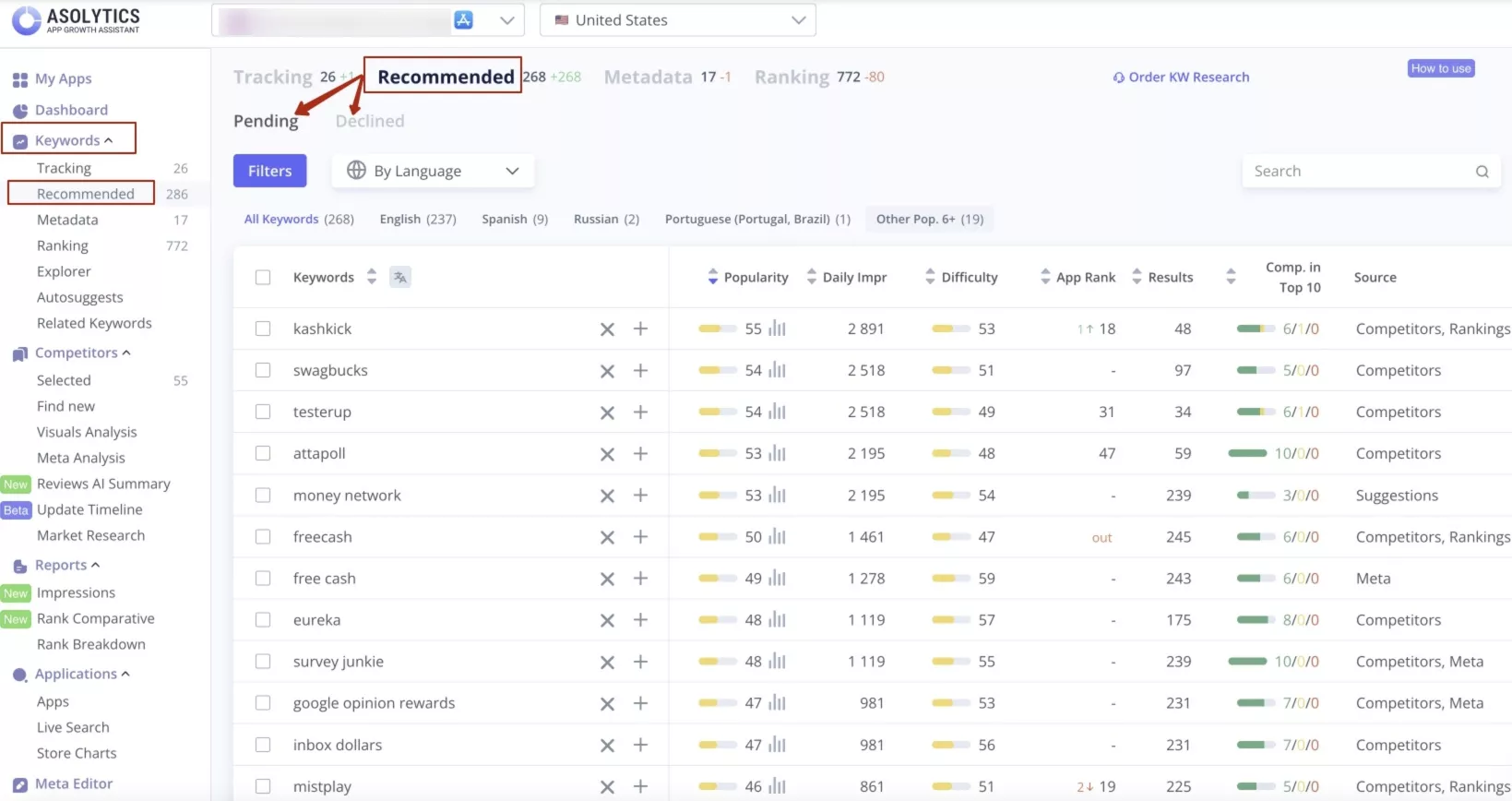The image size is (1512, 801).
Task: Click the Applications section icon
Action: [19, 675]
